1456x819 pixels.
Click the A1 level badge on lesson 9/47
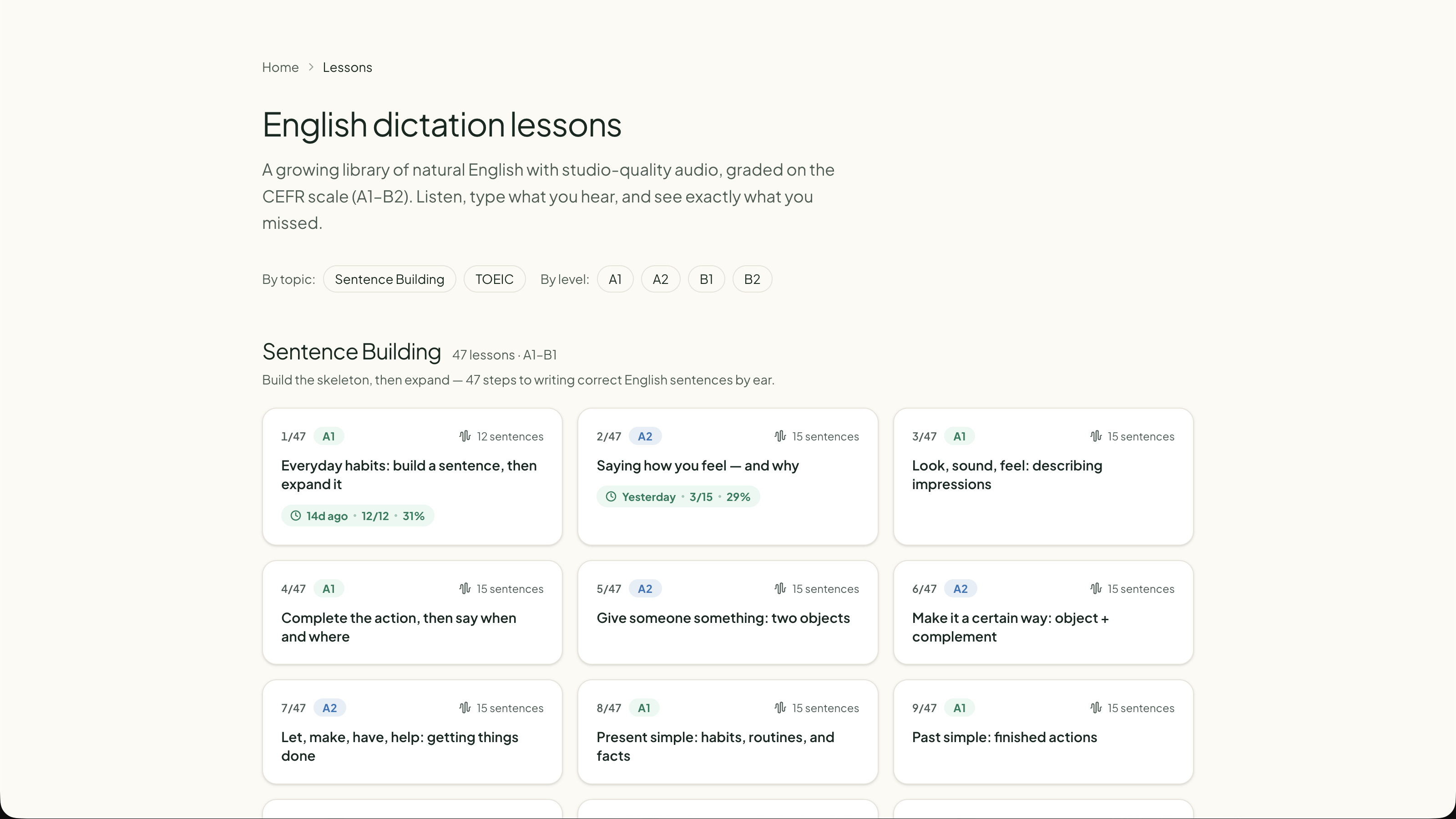[x=959, y=708]
